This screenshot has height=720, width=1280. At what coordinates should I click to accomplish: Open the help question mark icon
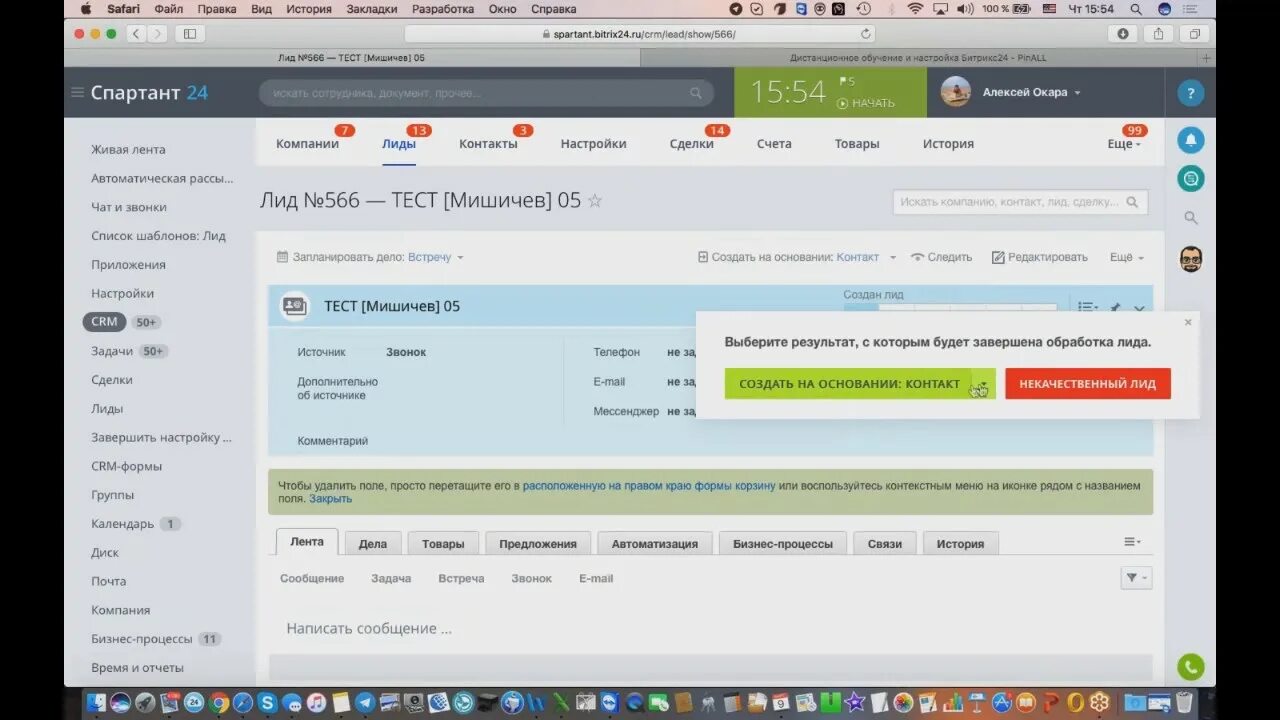[1190, 94]
